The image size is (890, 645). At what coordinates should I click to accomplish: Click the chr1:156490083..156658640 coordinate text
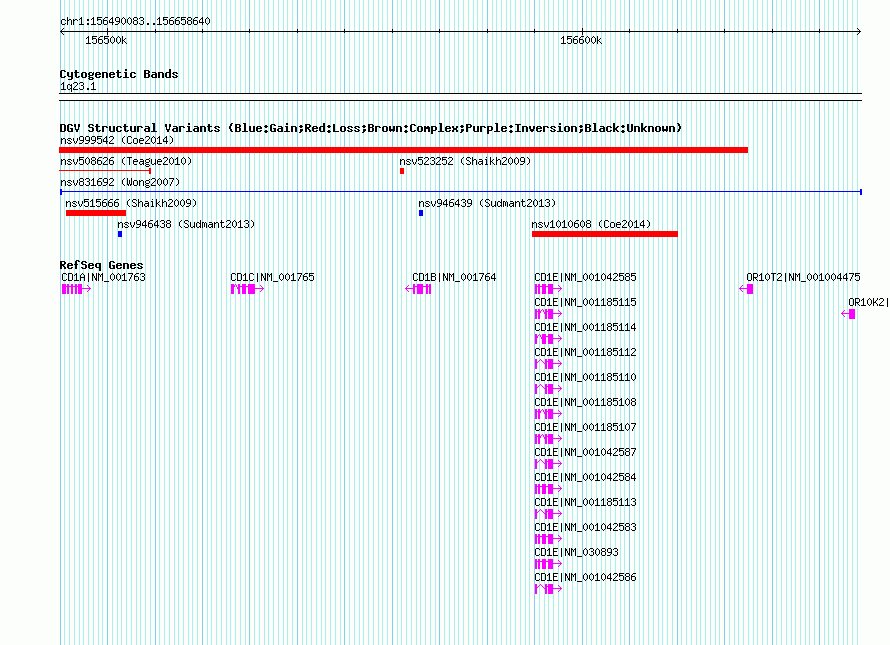pyautogui.click(x=135, y=21)
